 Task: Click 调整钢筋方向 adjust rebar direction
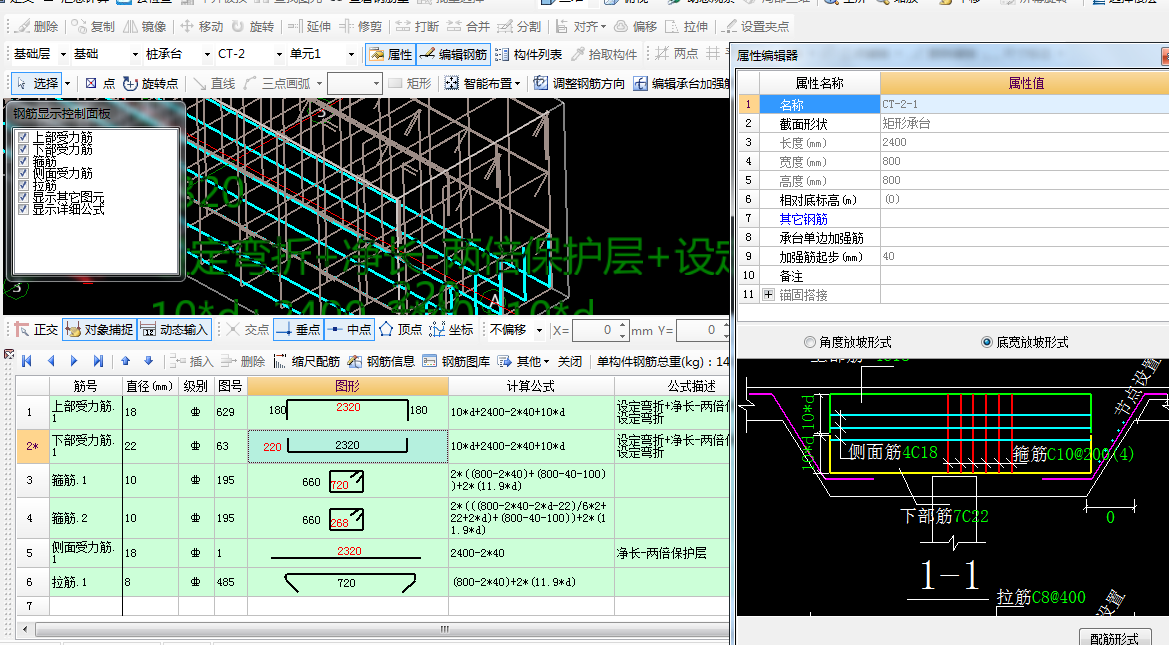pos(579,83)
